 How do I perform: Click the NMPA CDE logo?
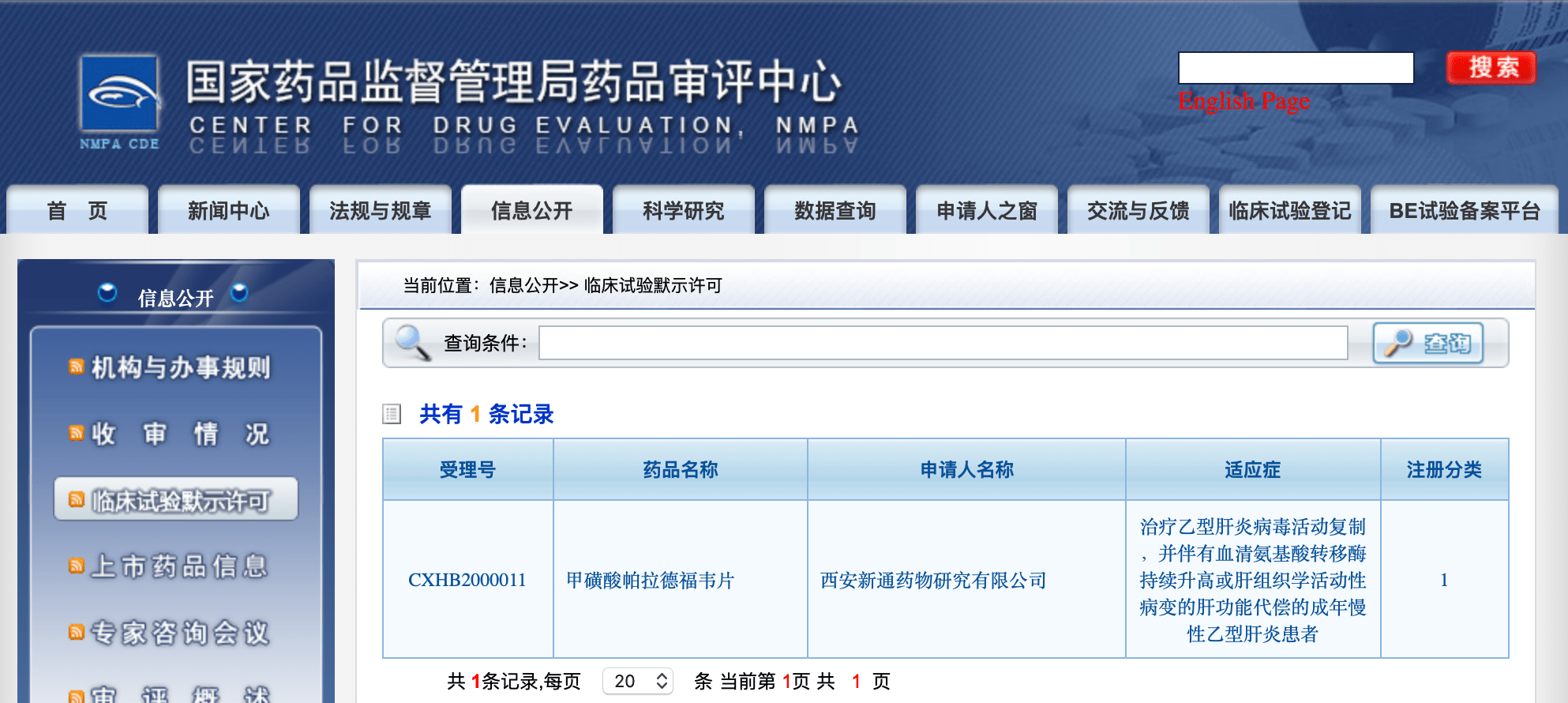click(x=120, y=103)
